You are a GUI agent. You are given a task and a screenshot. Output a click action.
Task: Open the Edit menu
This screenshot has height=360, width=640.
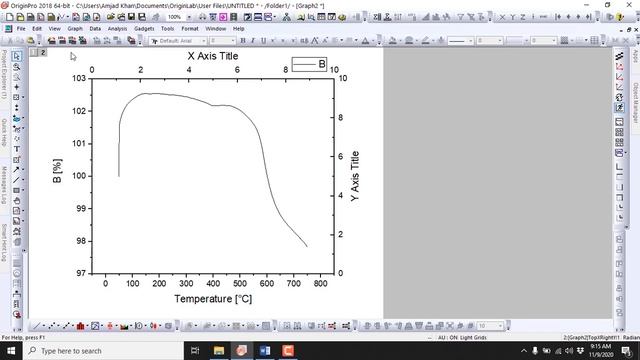(x=37, y=29)
